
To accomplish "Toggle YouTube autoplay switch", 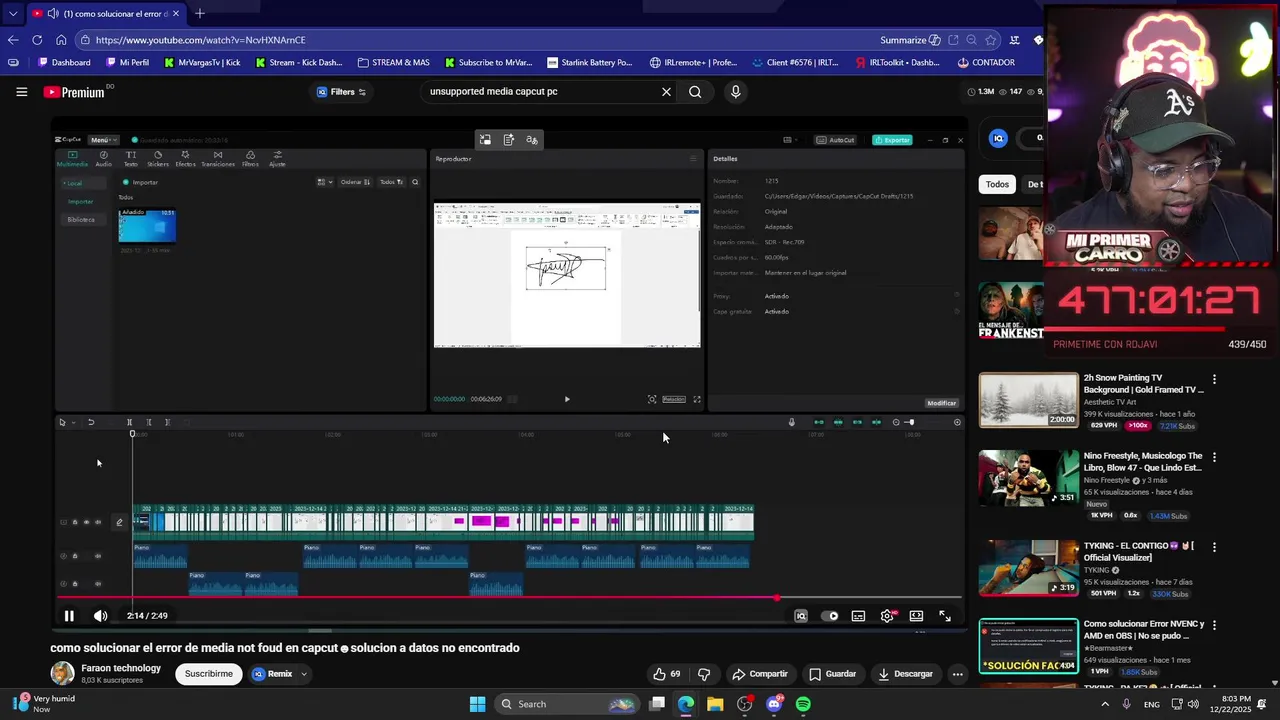I will click(830, 616).
